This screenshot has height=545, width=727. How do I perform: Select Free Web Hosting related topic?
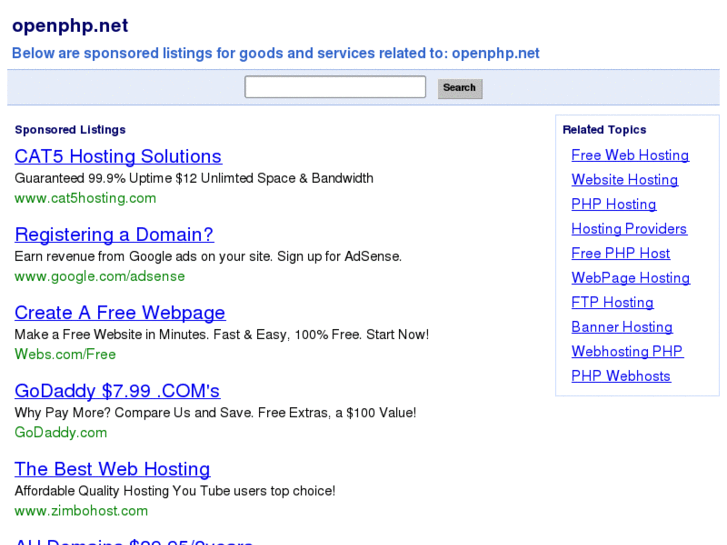pyautogui.click(x=630, y=155)
